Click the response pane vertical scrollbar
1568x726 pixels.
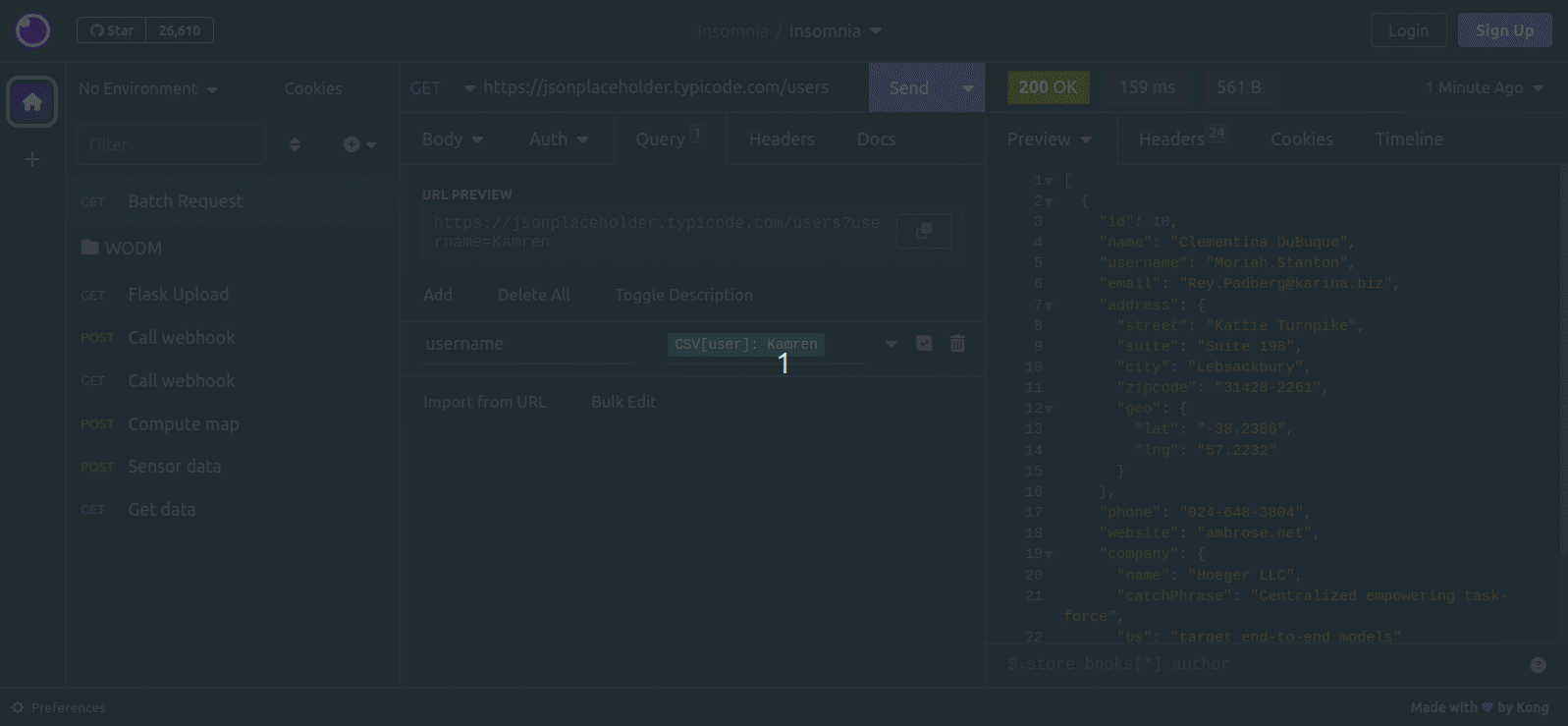(x=1563, y=359)
